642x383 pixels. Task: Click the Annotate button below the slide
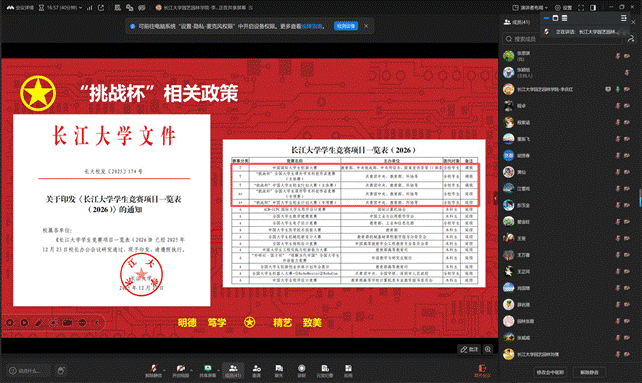pos(469,349)
